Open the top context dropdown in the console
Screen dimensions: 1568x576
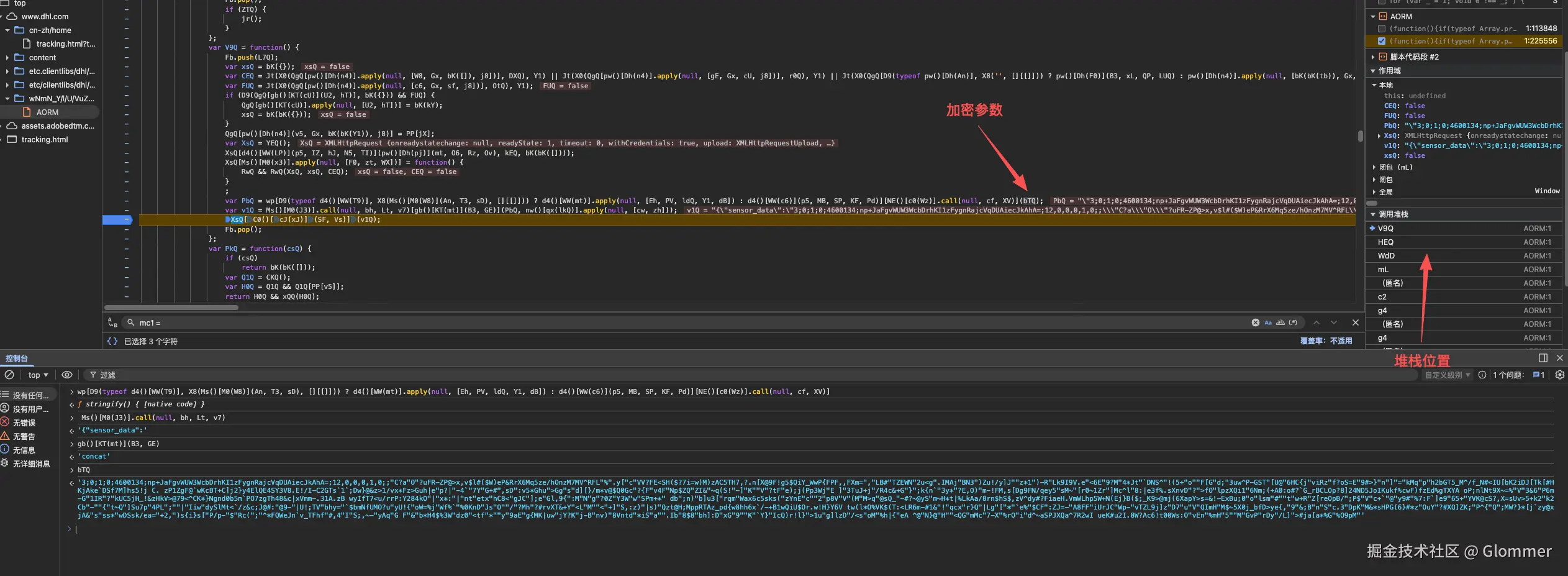38,375
